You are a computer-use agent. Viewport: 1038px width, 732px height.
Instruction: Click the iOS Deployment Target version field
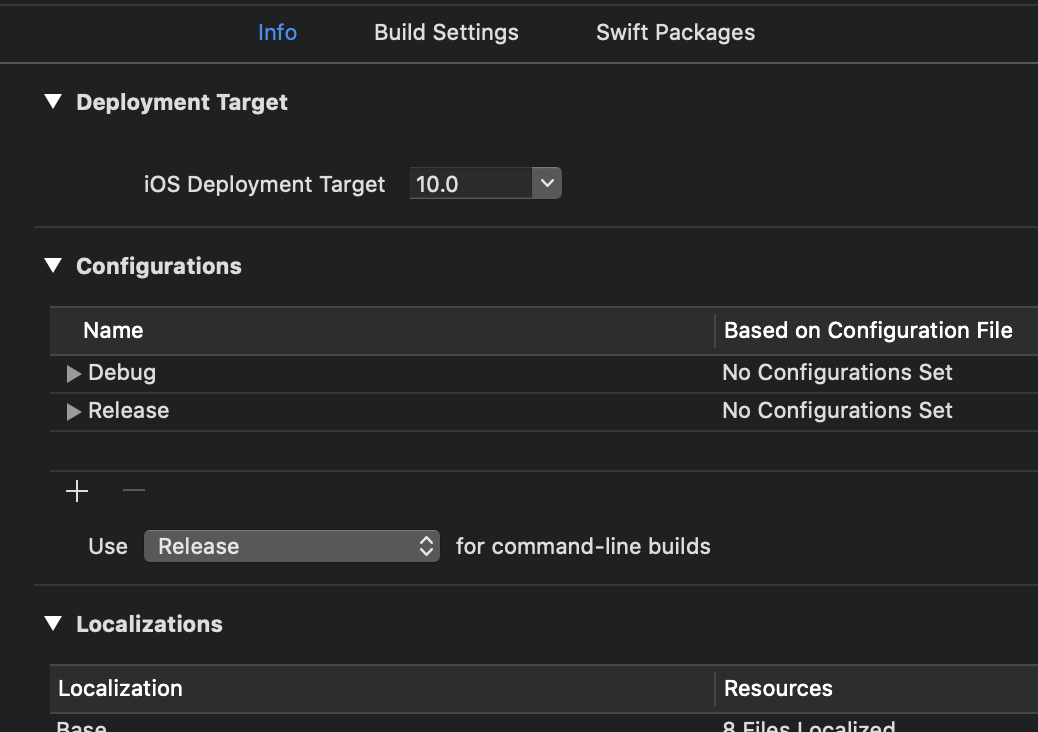pos(470,184)
